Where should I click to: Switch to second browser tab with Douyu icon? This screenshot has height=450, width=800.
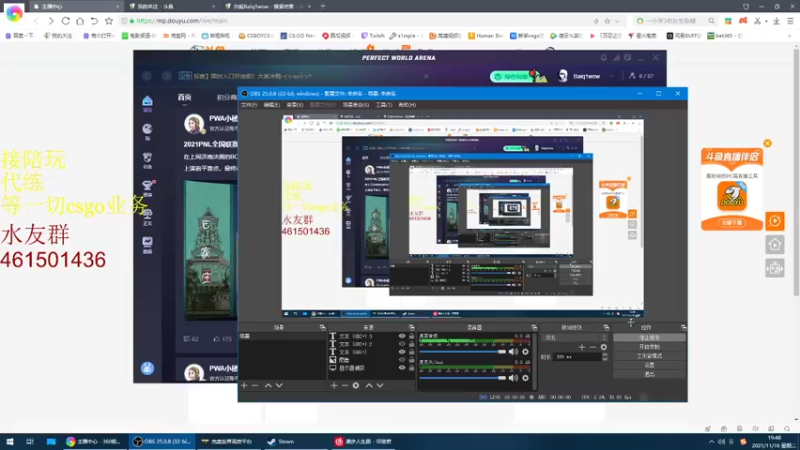click(x=171, y=6)
